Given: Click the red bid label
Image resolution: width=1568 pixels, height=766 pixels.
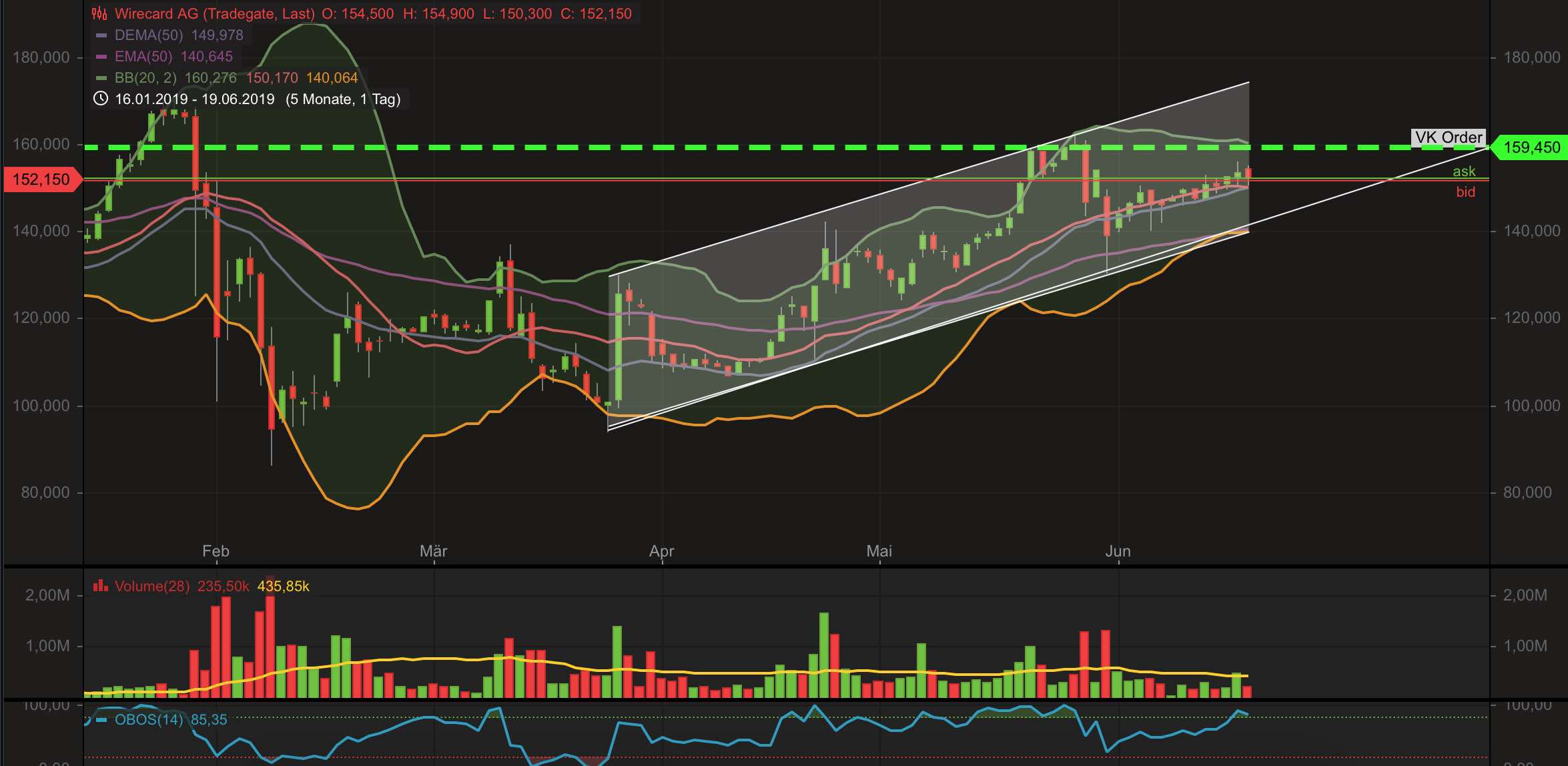Looking at the screenshot, I should coord(1465,192).
